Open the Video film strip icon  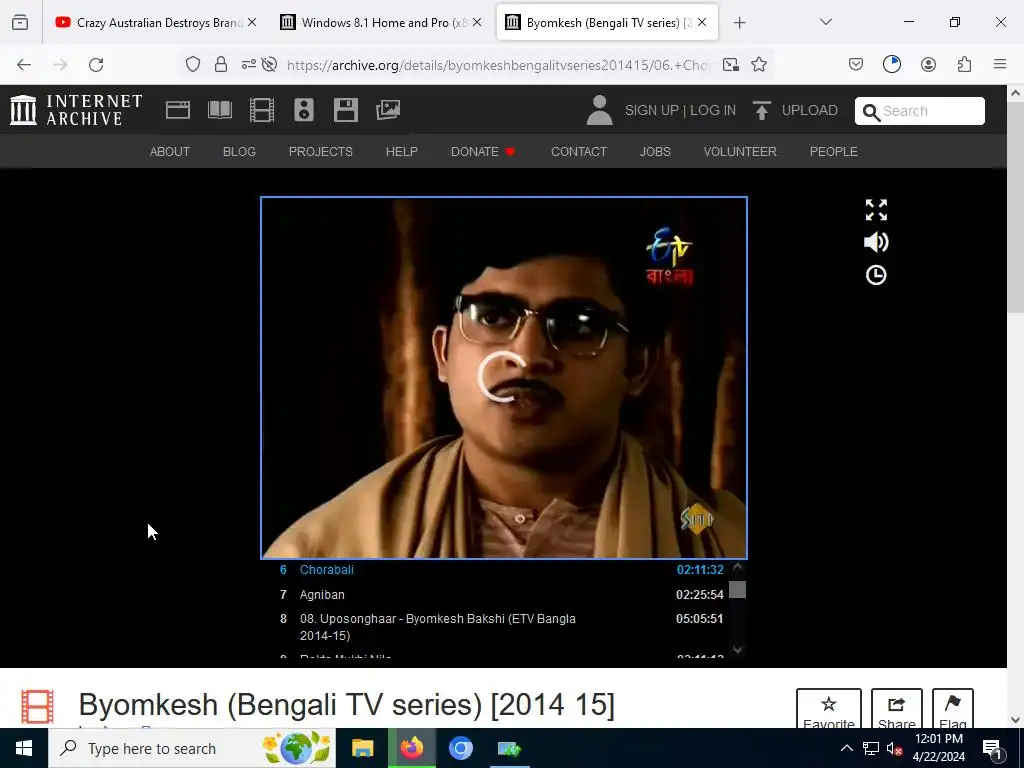[x=262, y=110]
